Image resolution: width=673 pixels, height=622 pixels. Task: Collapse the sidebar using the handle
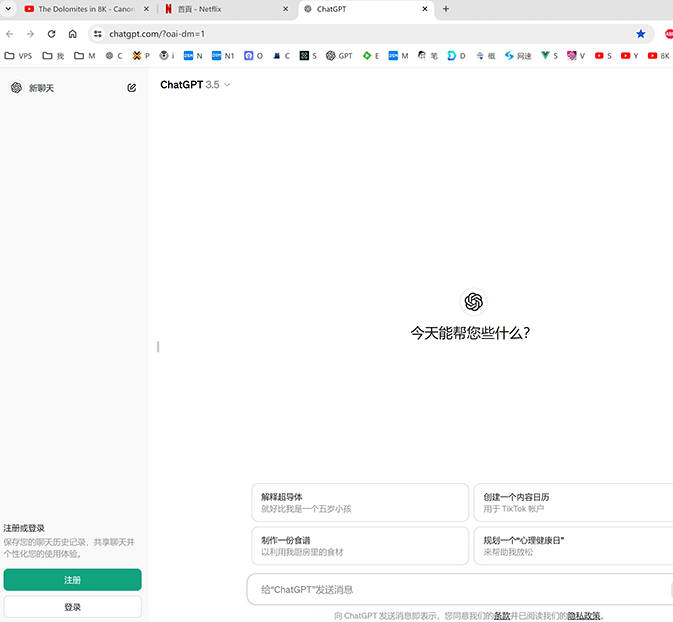[158, 346]
